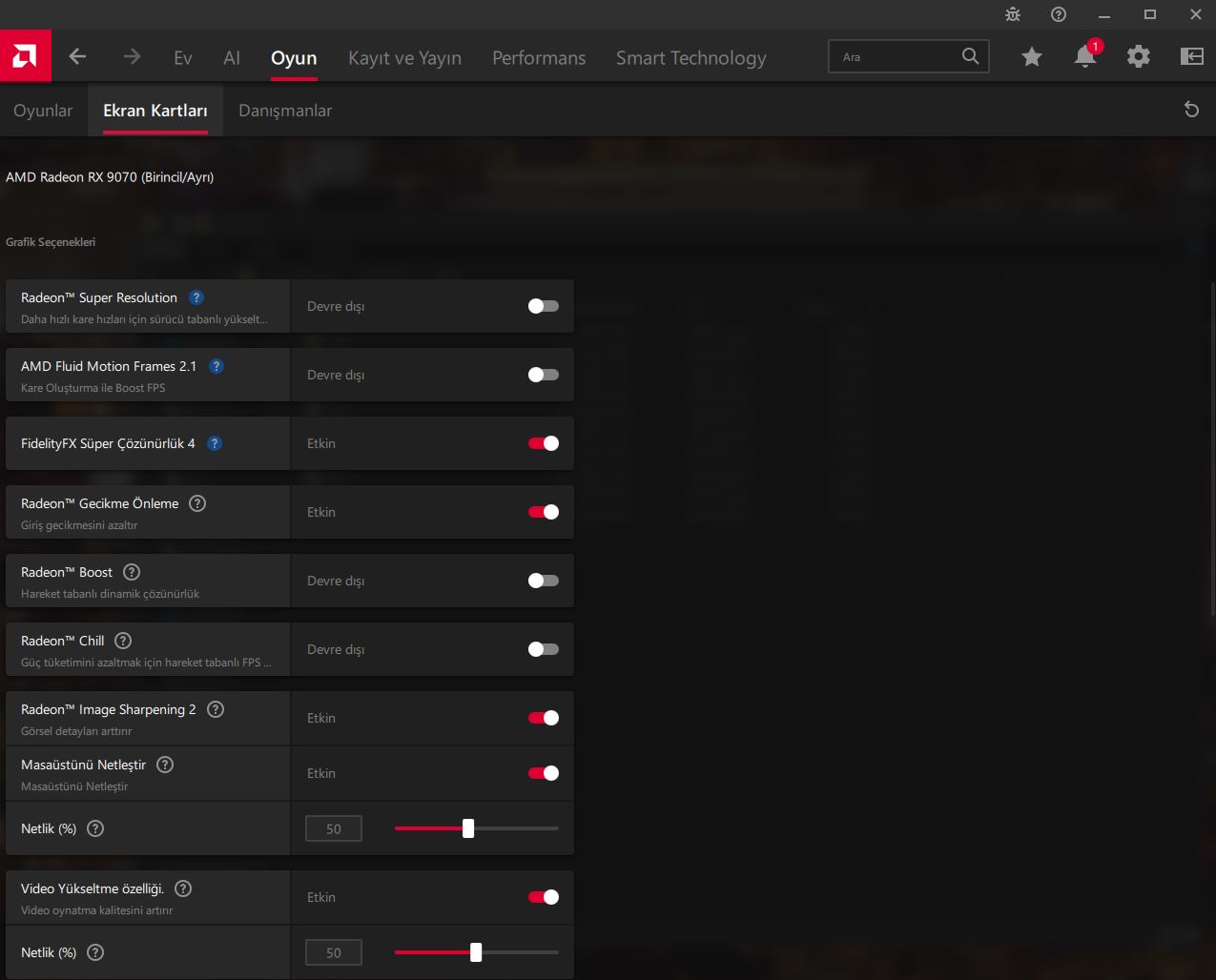Show help for Radeon Chill
Image resolution: width=1216 pixels, height=980 pixels.
[123, 641]
